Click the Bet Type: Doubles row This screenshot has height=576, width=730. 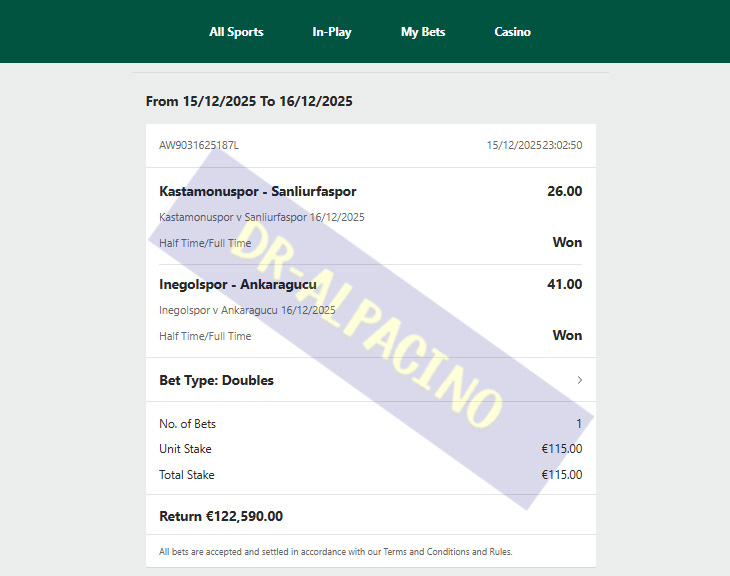pos(371,380)
